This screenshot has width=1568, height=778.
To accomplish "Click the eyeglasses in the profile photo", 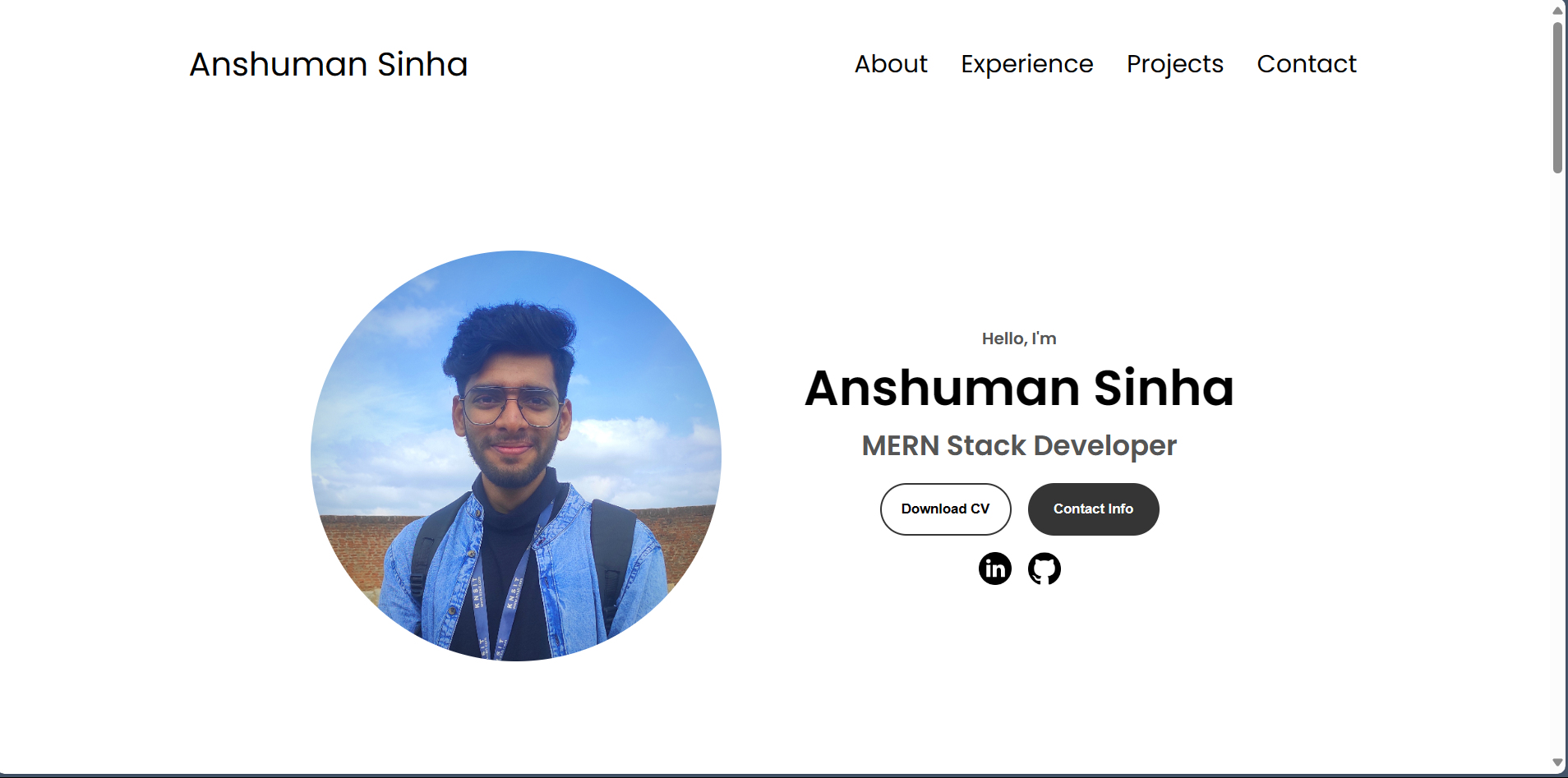I will 511,406.
